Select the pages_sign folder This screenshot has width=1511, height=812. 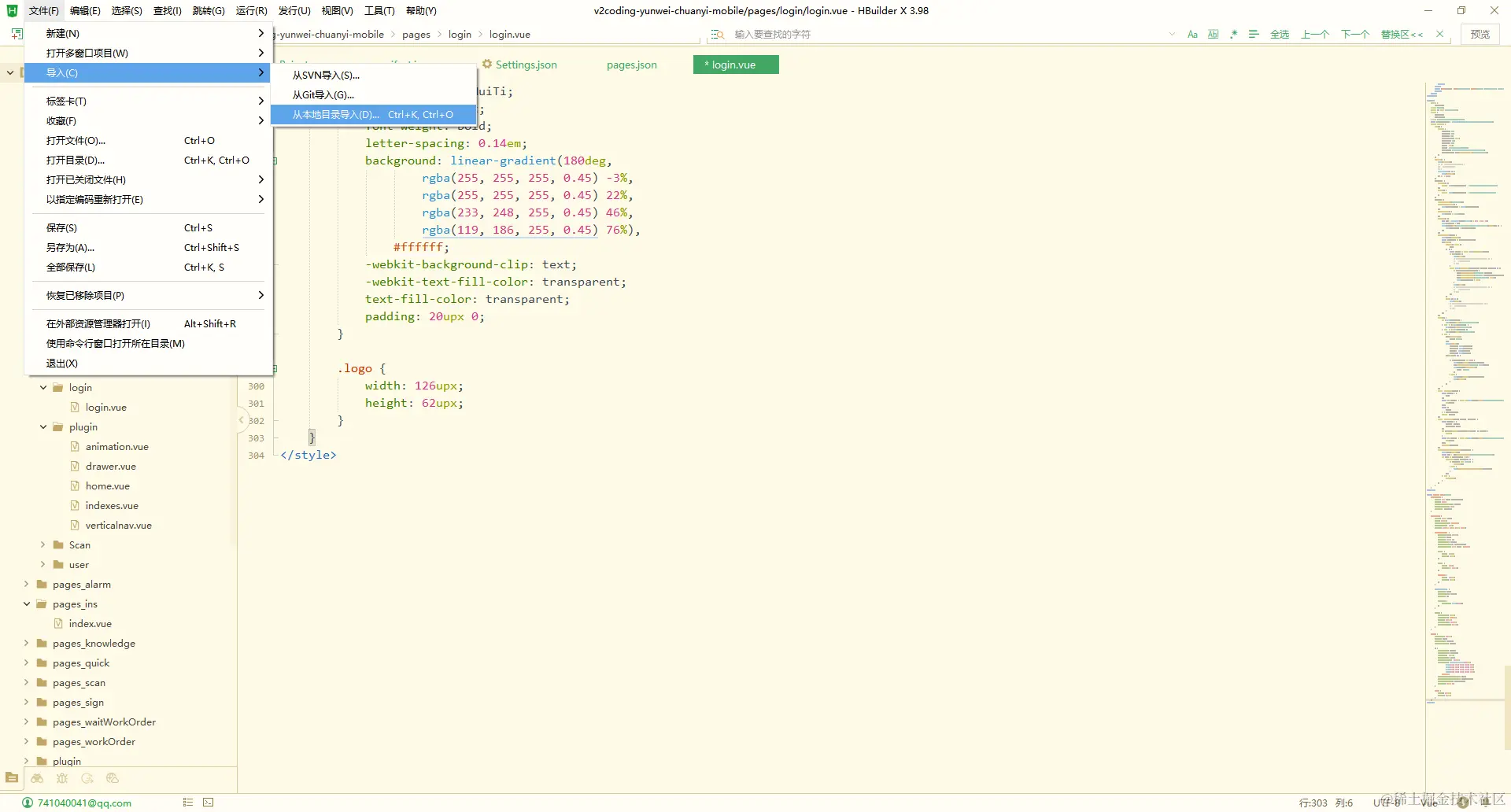point(78,703)
